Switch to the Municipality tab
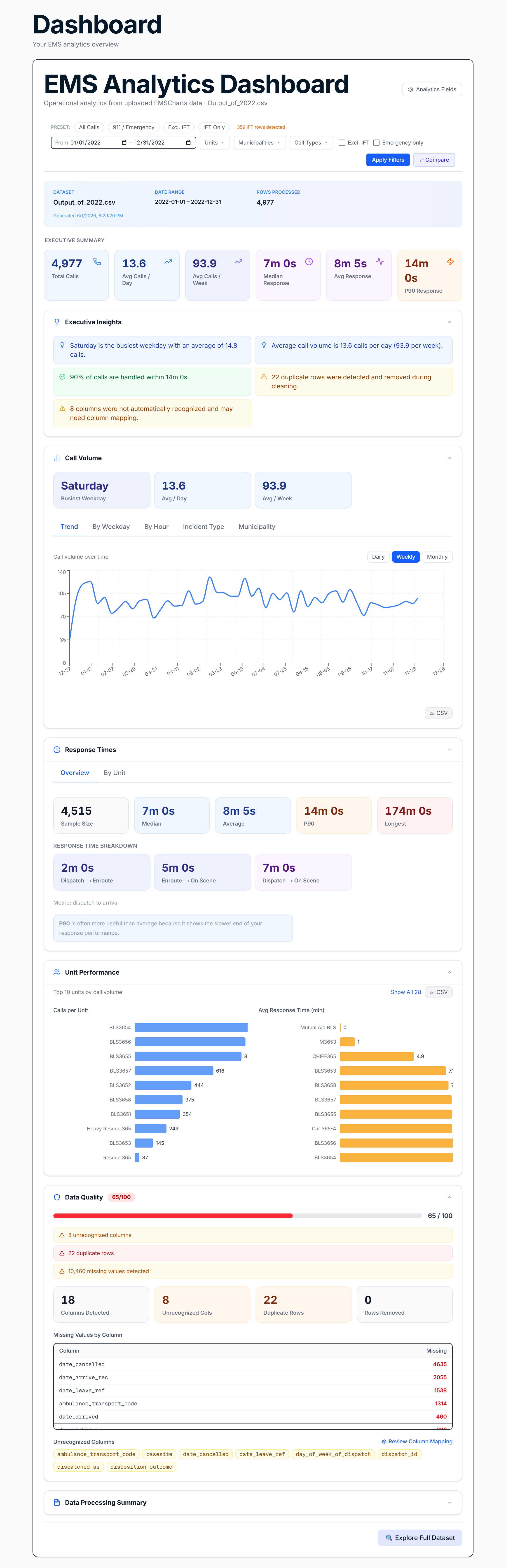This screenshot has width=506, height=1568. click(x=257, y=527)
